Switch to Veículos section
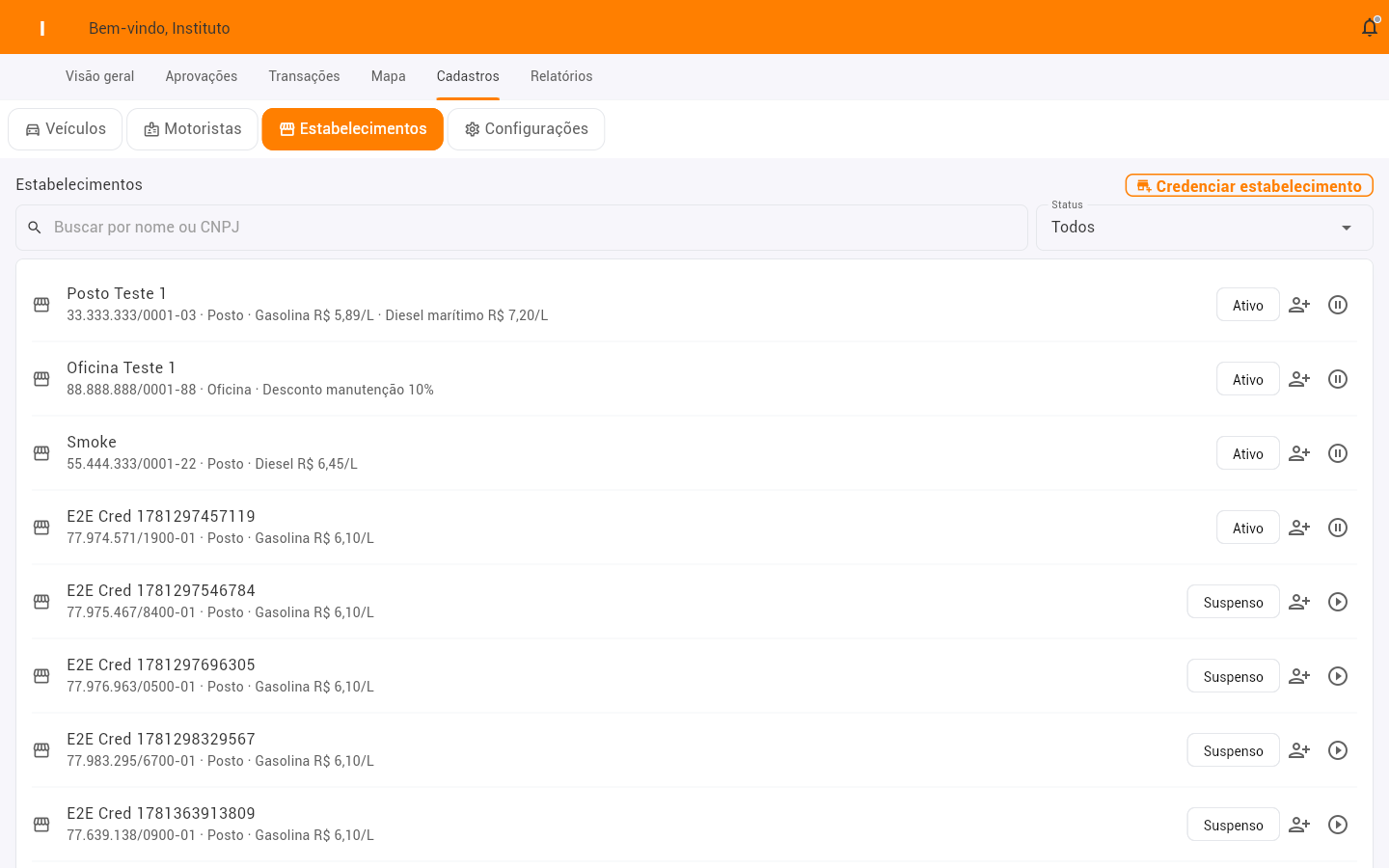Screen dimensions: 1389x868 (x=66, y=129)
